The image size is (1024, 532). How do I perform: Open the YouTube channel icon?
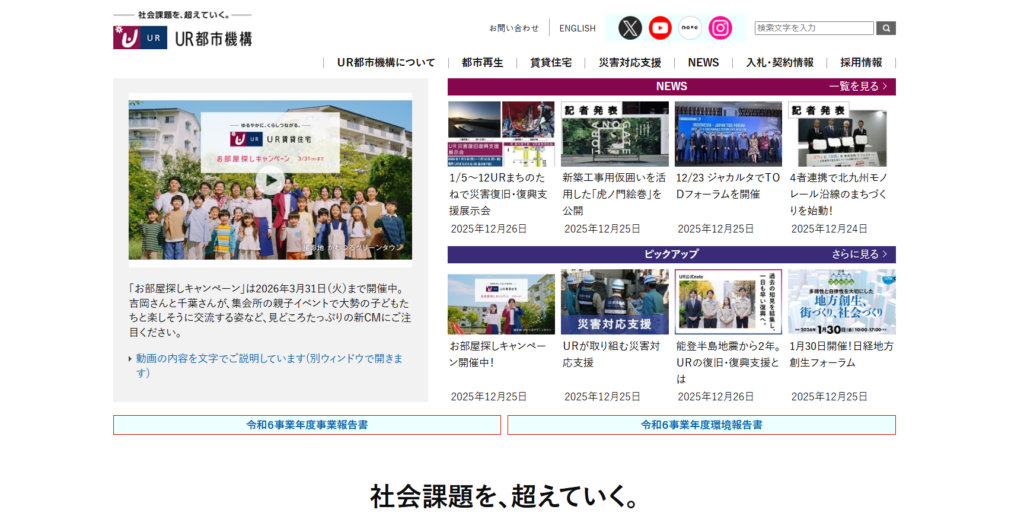[660, 28]
